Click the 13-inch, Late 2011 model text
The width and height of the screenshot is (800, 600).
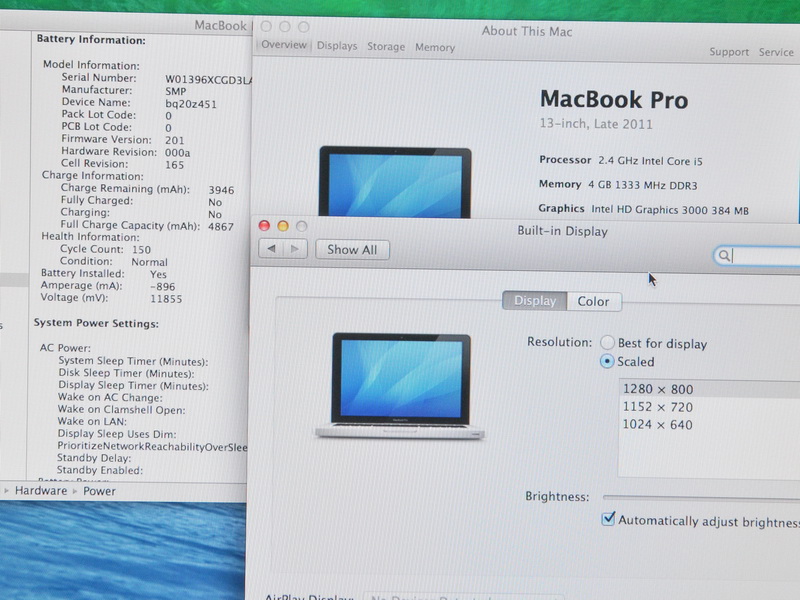coord(596,124)
